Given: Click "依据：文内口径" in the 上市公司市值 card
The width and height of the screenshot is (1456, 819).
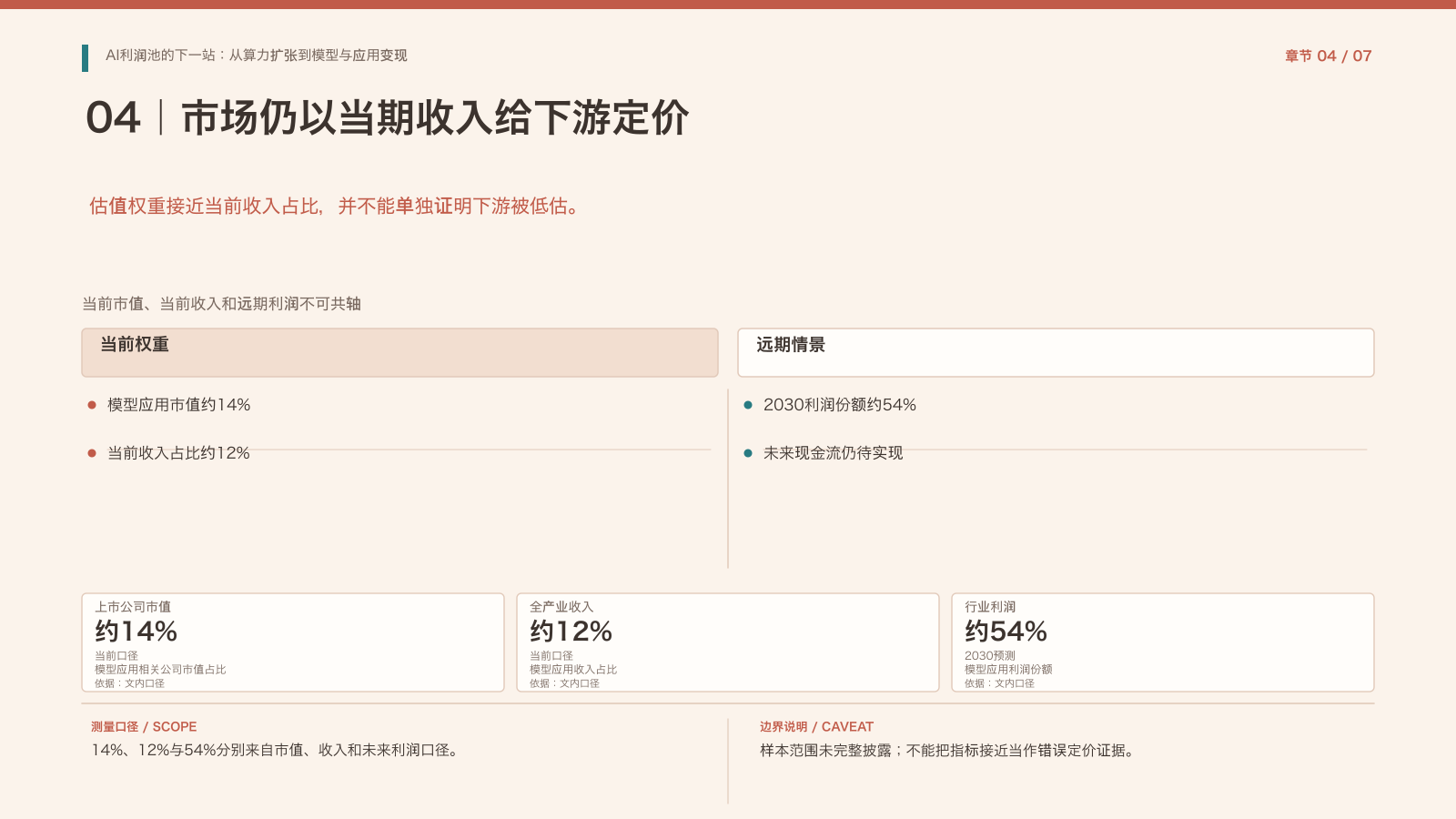Looking at the screenshot, I should [129, 683].
